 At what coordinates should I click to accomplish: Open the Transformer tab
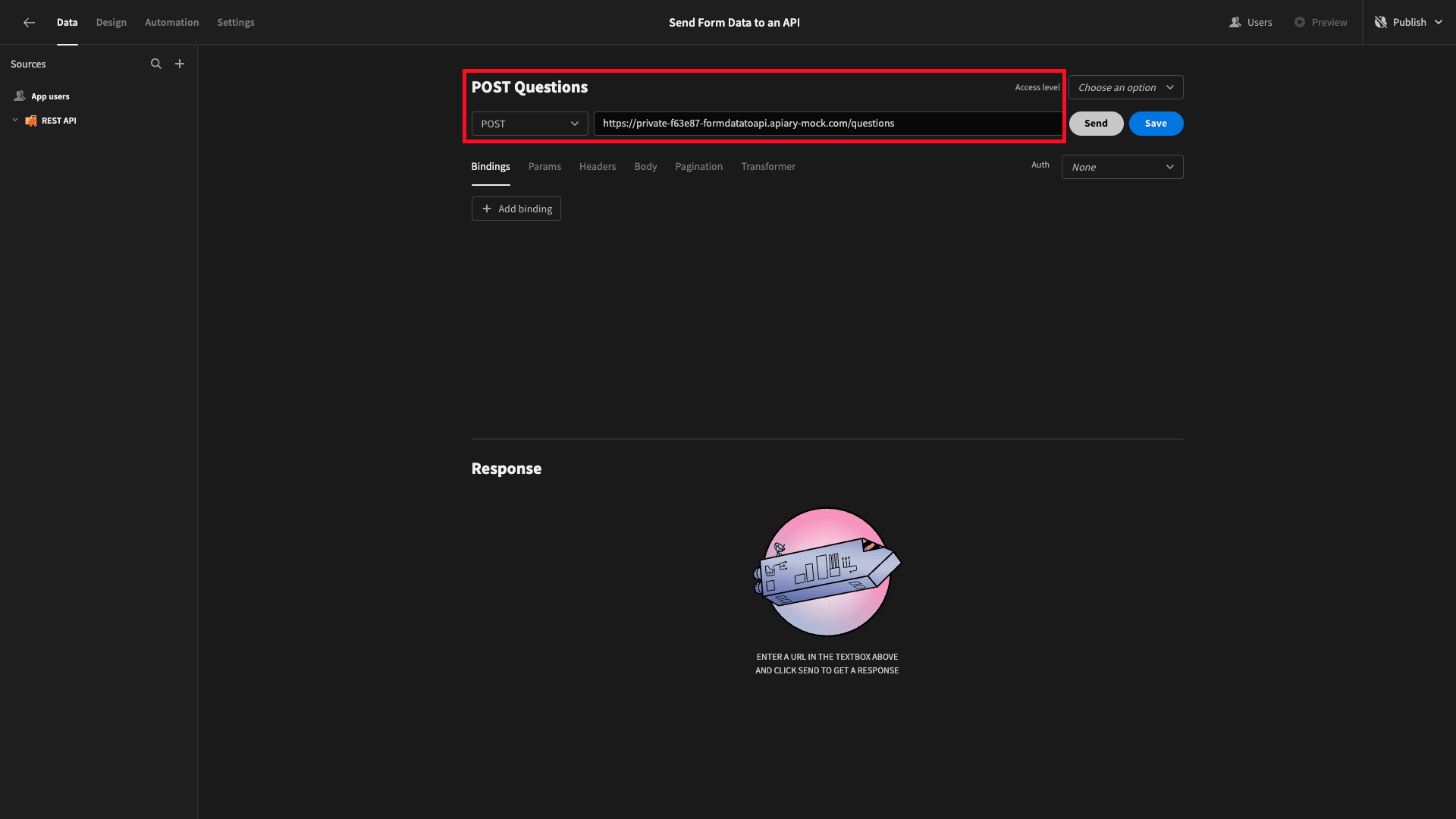(x=768, y=167)
